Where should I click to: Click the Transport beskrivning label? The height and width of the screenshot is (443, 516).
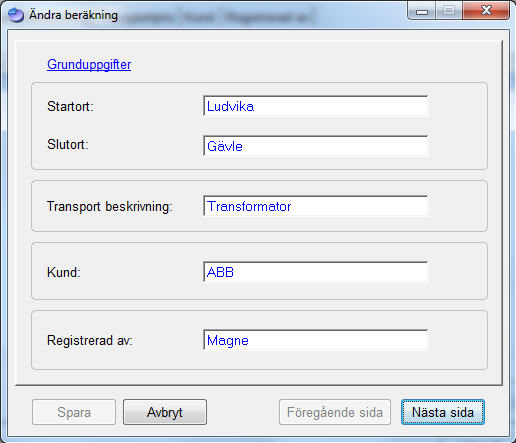coord(110,207)
